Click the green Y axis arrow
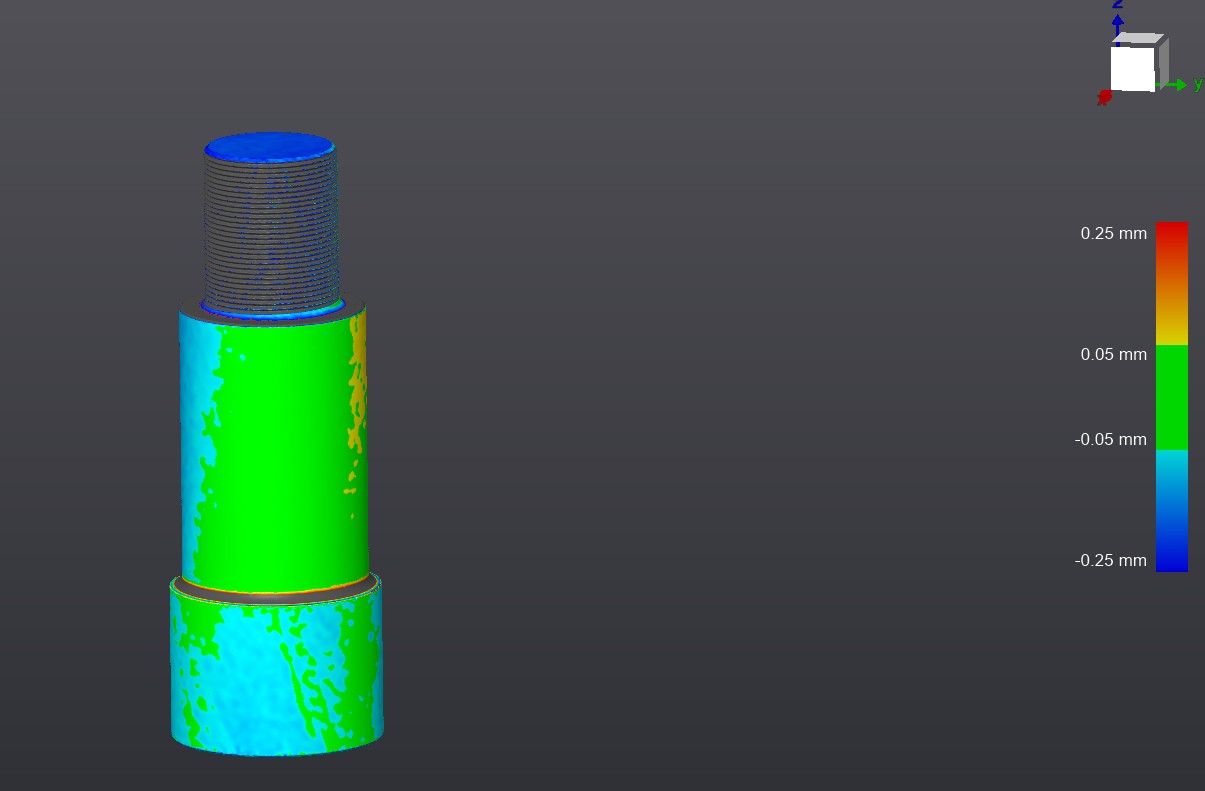1205x791 pixels. point(1177,85)
